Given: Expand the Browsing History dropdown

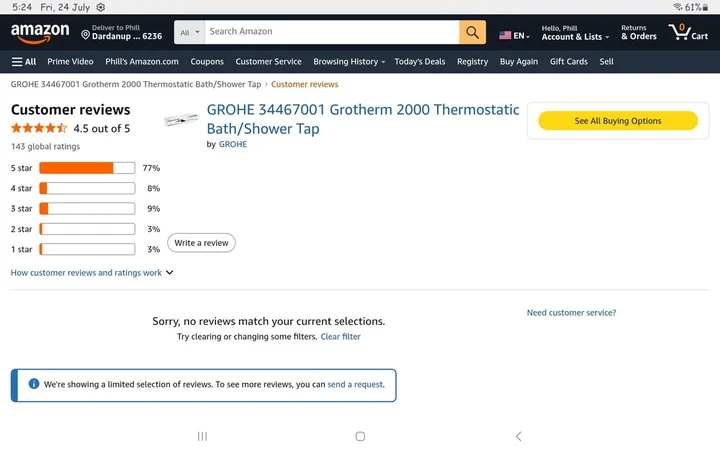Looking at the screenshot, I should coord(349,62).
